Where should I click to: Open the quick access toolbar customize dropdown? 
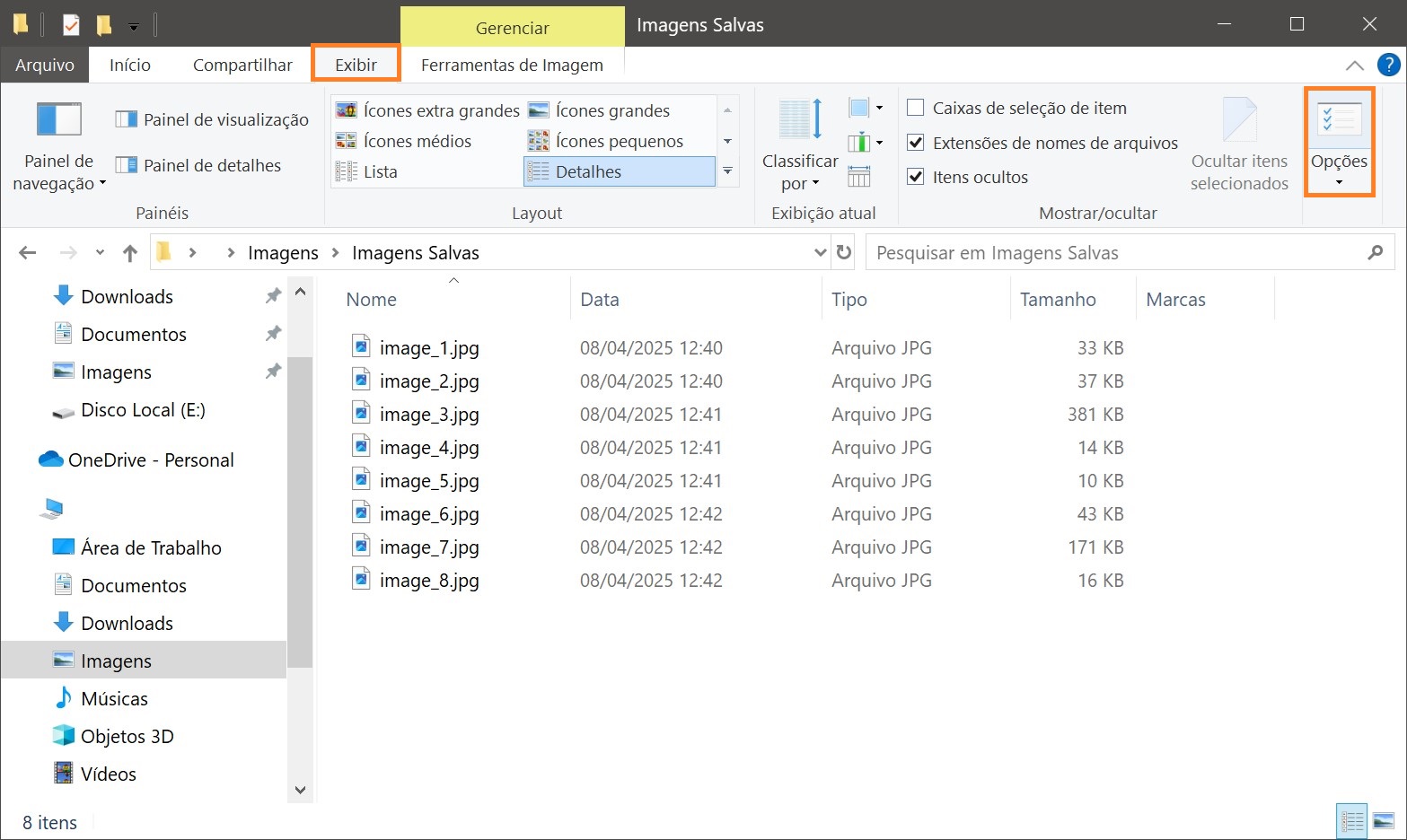[134, 27]
